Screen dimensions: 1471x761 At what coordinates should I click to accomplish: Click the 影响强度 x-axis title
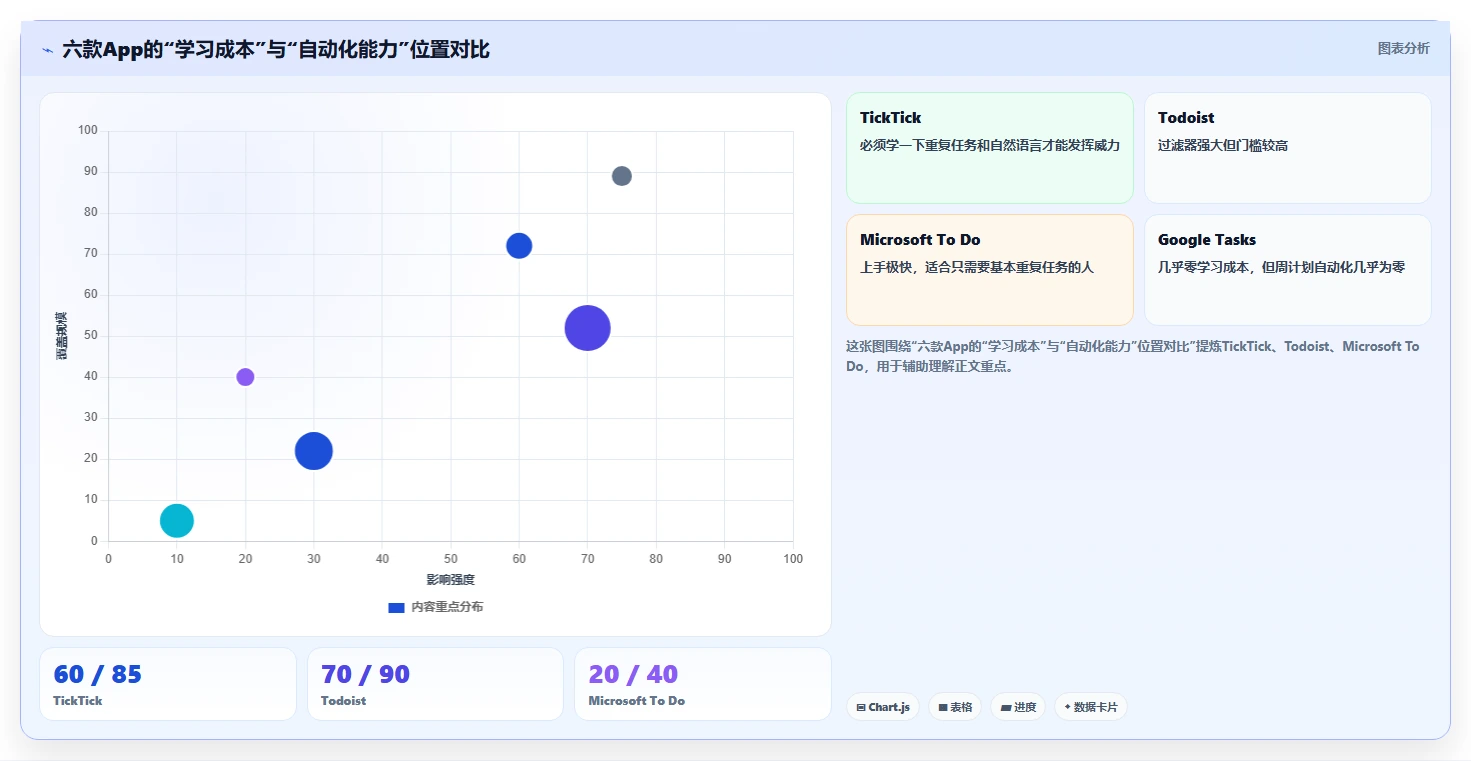point(451,580)
